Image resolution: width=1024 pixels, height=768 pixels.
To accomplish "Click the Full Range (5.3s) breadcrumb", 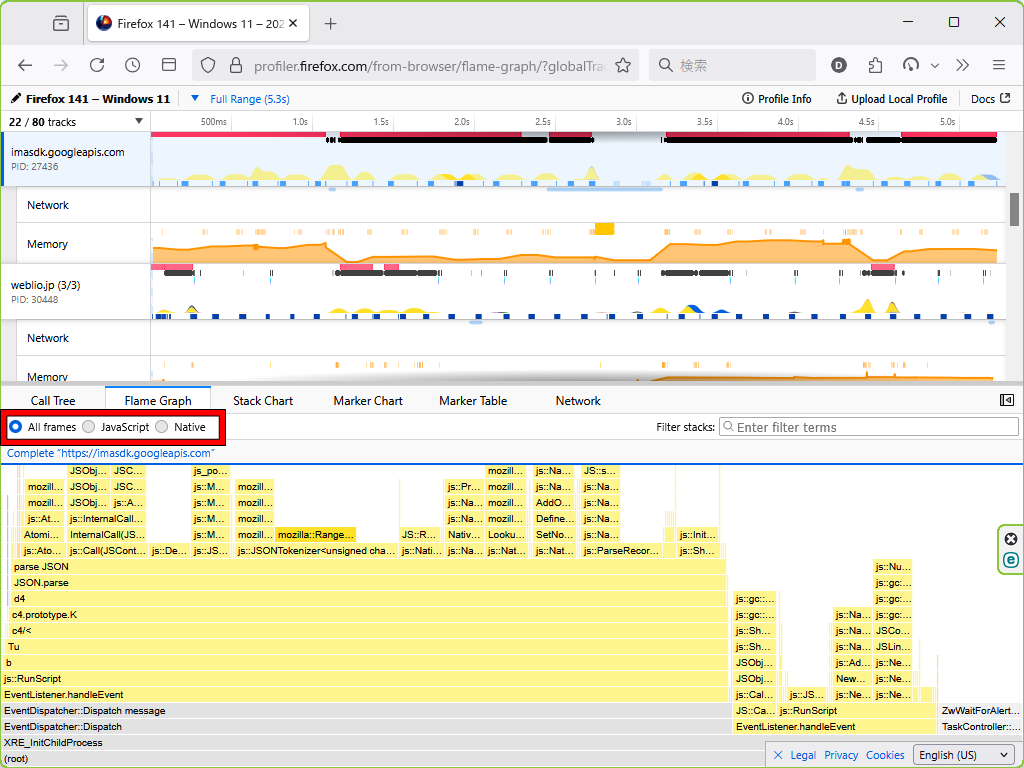I will pos(250,99).
